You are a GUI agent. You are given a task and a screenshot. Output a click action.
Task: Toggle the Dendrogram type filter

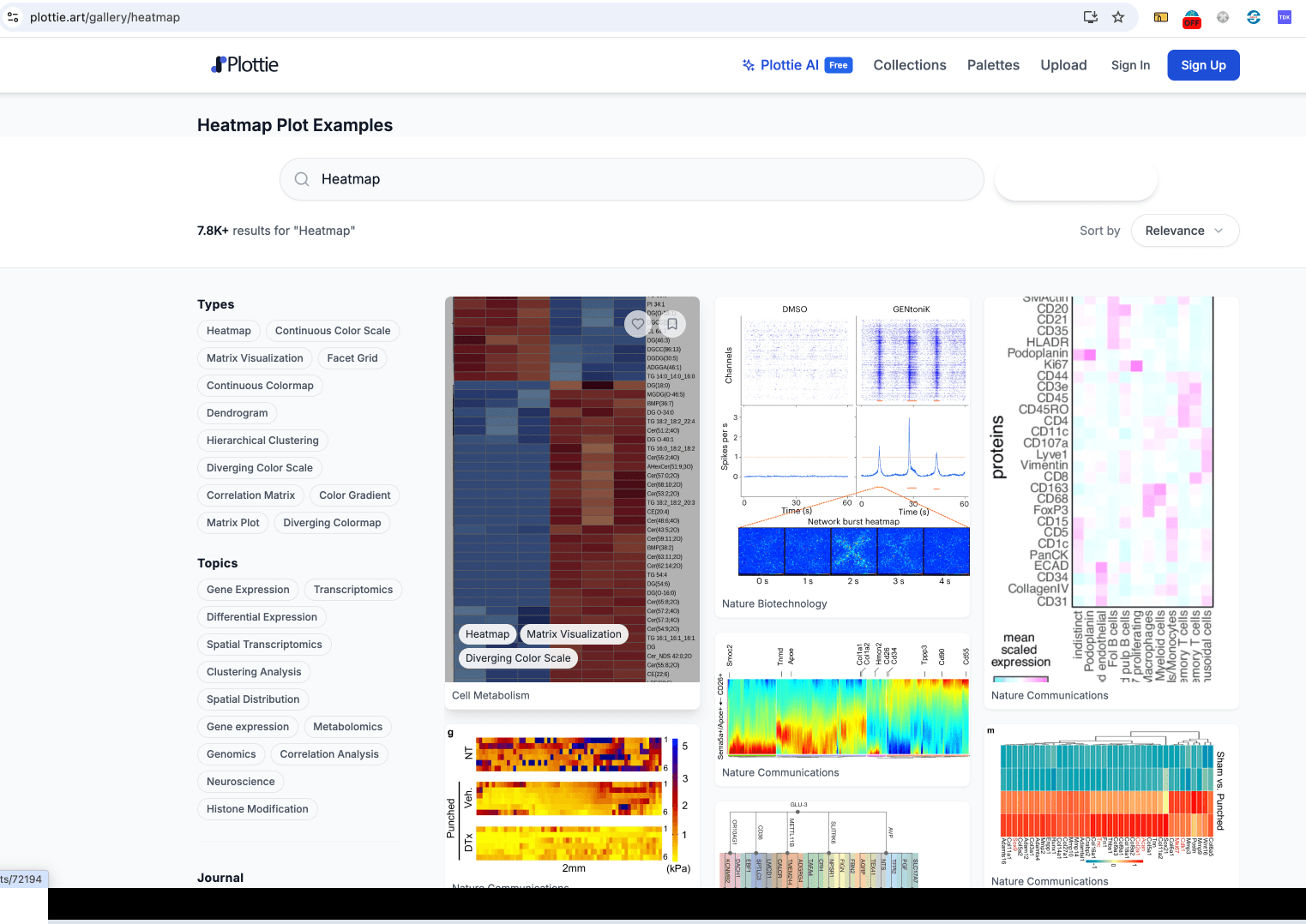pyautogui.click(x=238, y=413)
